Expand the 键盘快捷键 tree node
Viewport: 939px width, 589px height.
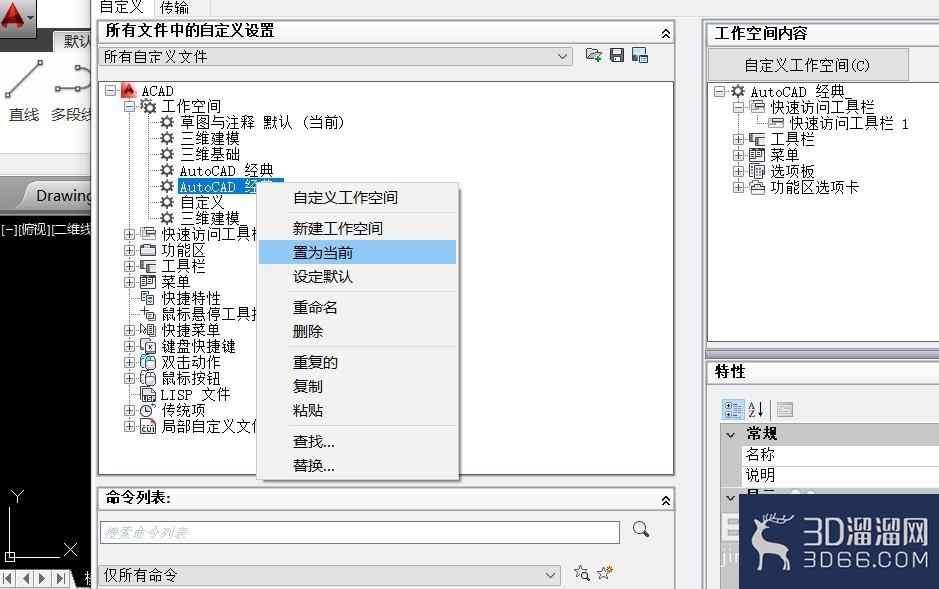(x=129, y=346)
